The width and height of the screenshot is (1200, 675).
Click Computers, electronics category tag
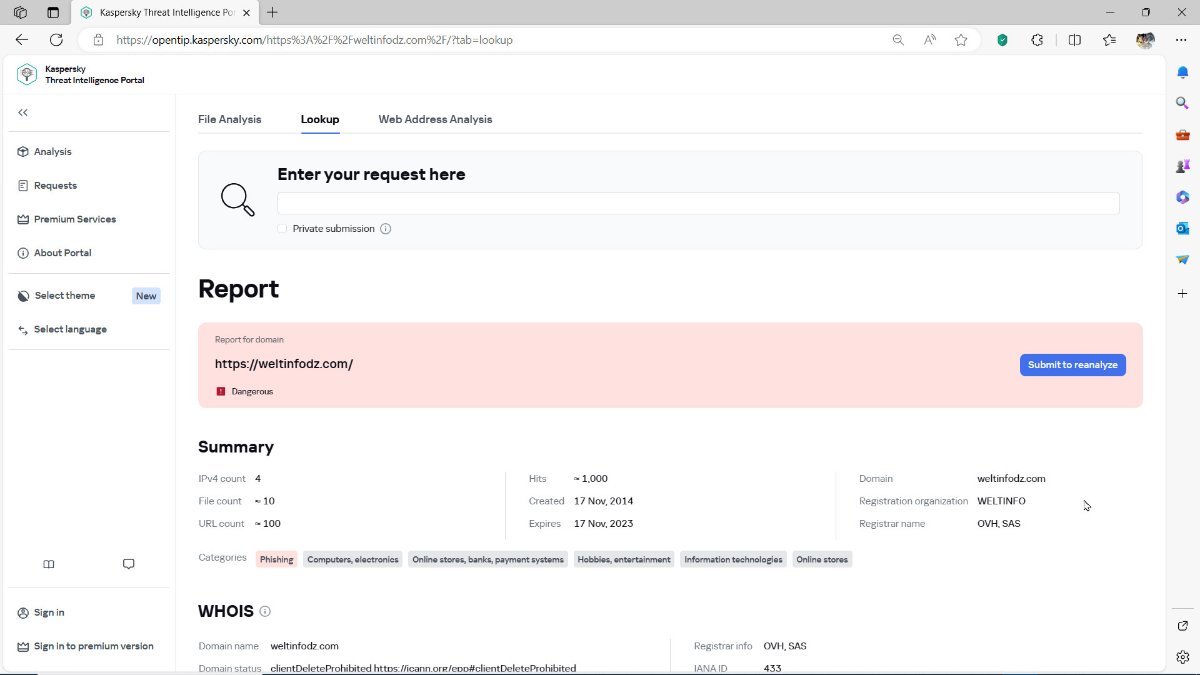(353, 559)
